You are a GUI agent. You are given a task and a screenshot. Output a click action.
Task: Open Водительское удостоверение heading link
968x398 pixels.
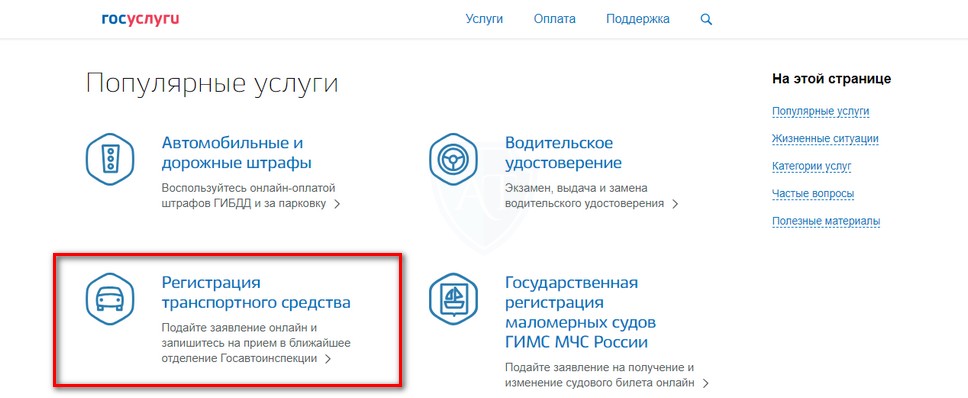[563, 153]
